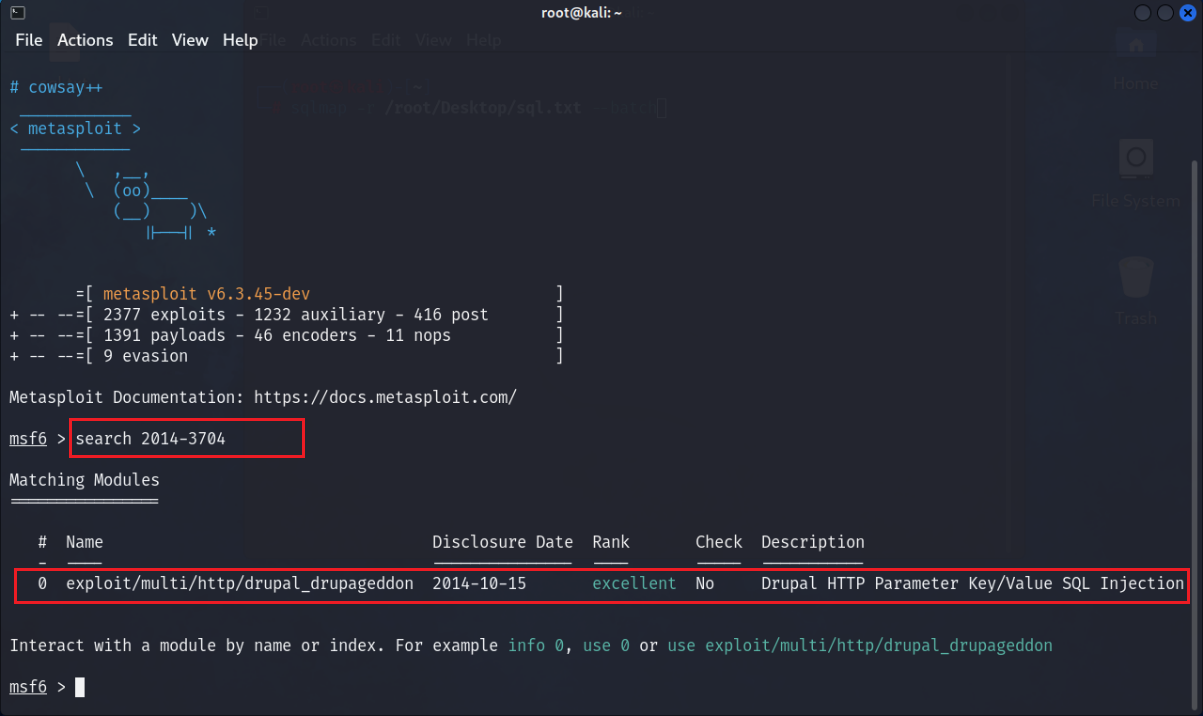Click '/root/Desktop/sql.txt' in background terminal
The height and width of the screenshot is (716, 1203).
coord(483,107)
